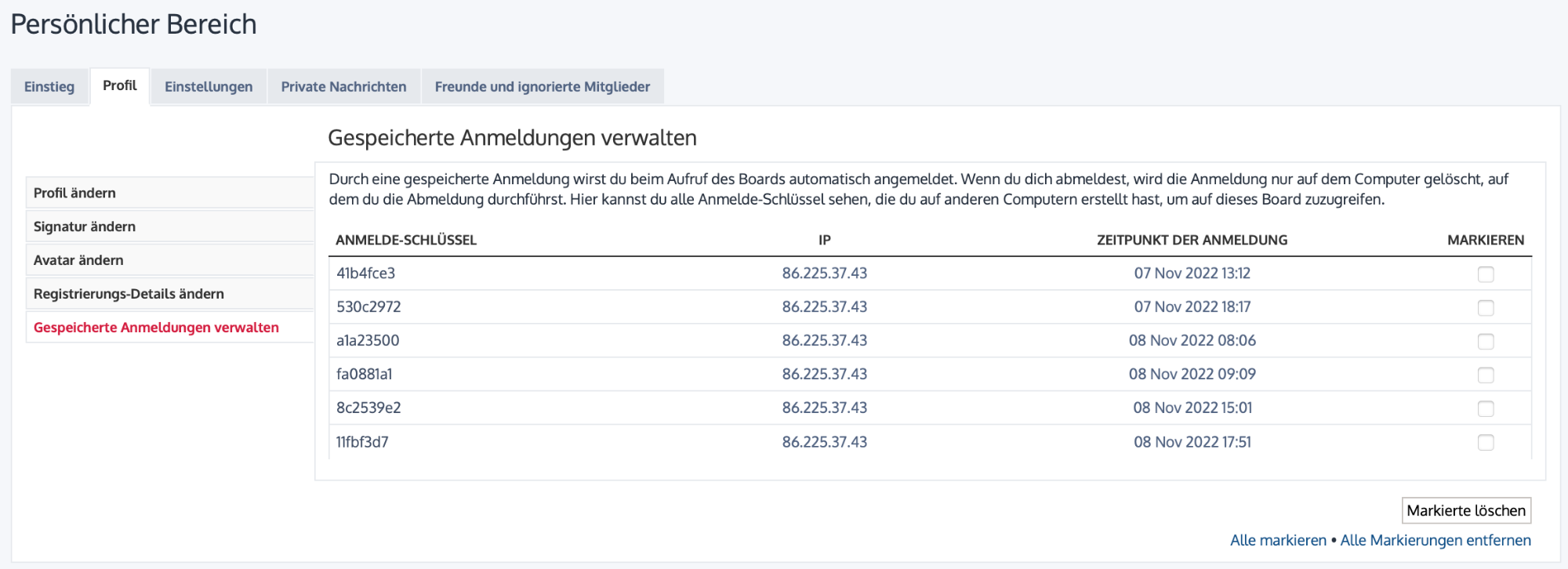Choose Avatar ändern in sidebar

pyautogui.click(x=78, y=260)
